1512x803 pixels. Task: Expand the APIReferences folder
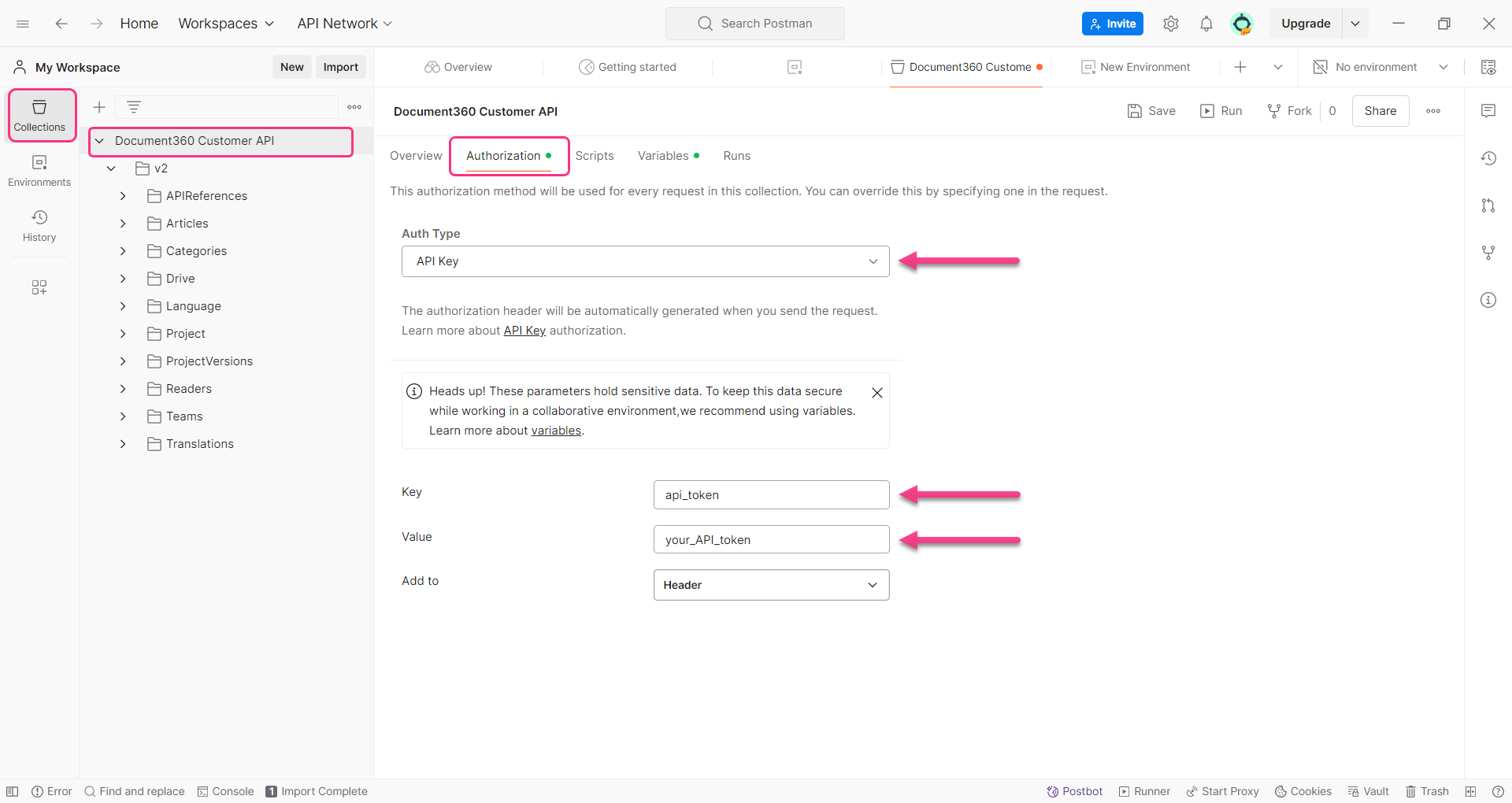point(123,196)
